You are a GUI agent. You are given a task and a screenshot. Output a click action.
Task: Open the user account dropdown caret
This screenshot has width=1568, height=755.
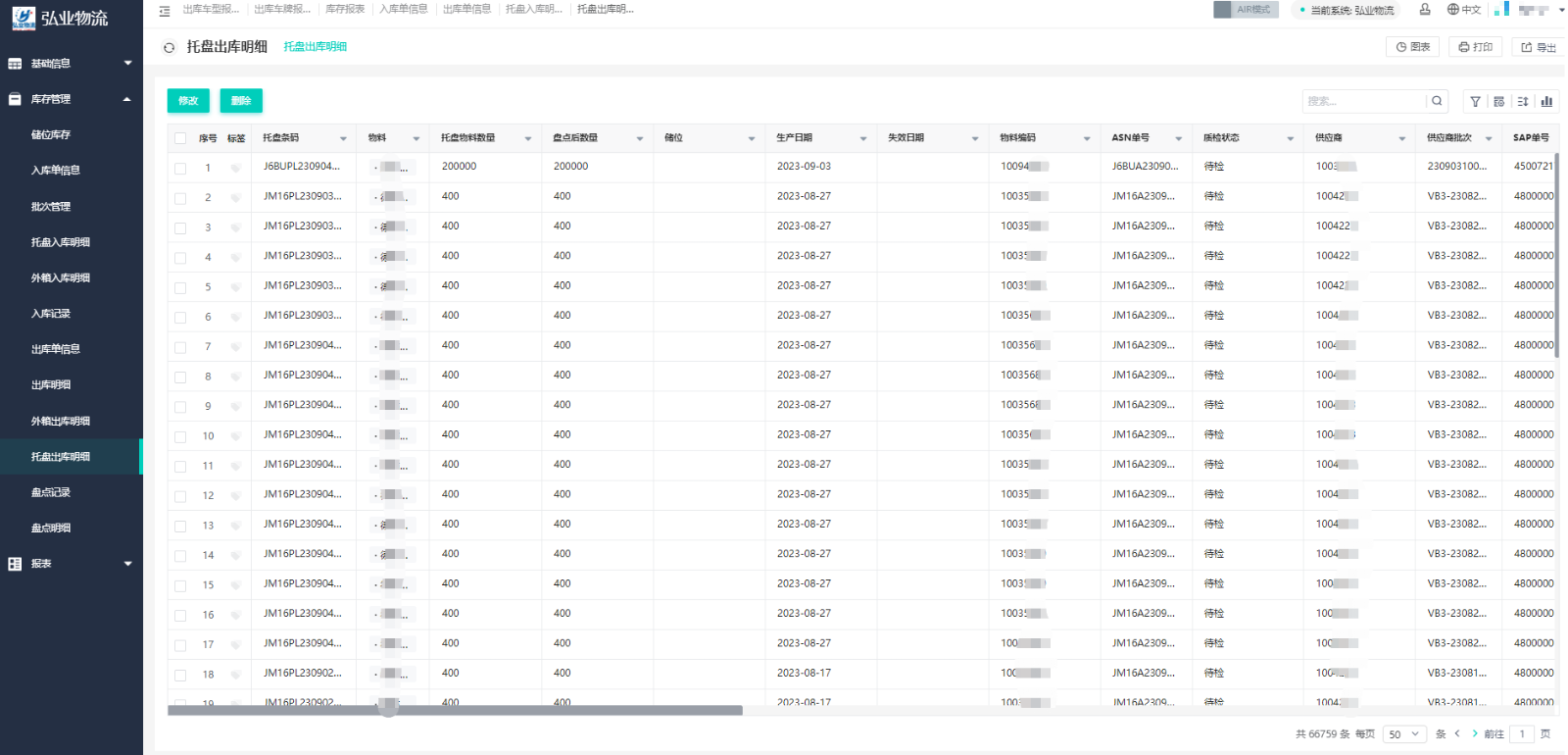click(x=1561, y=10)
